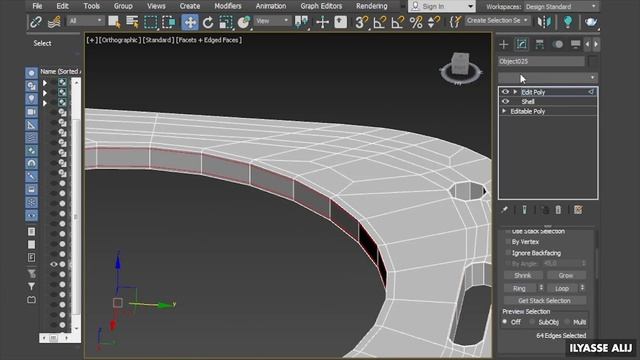This screenshot has width=640, height=360.
Task: Toggle the keyboard shortcut override icon
Action: point(340,22)
